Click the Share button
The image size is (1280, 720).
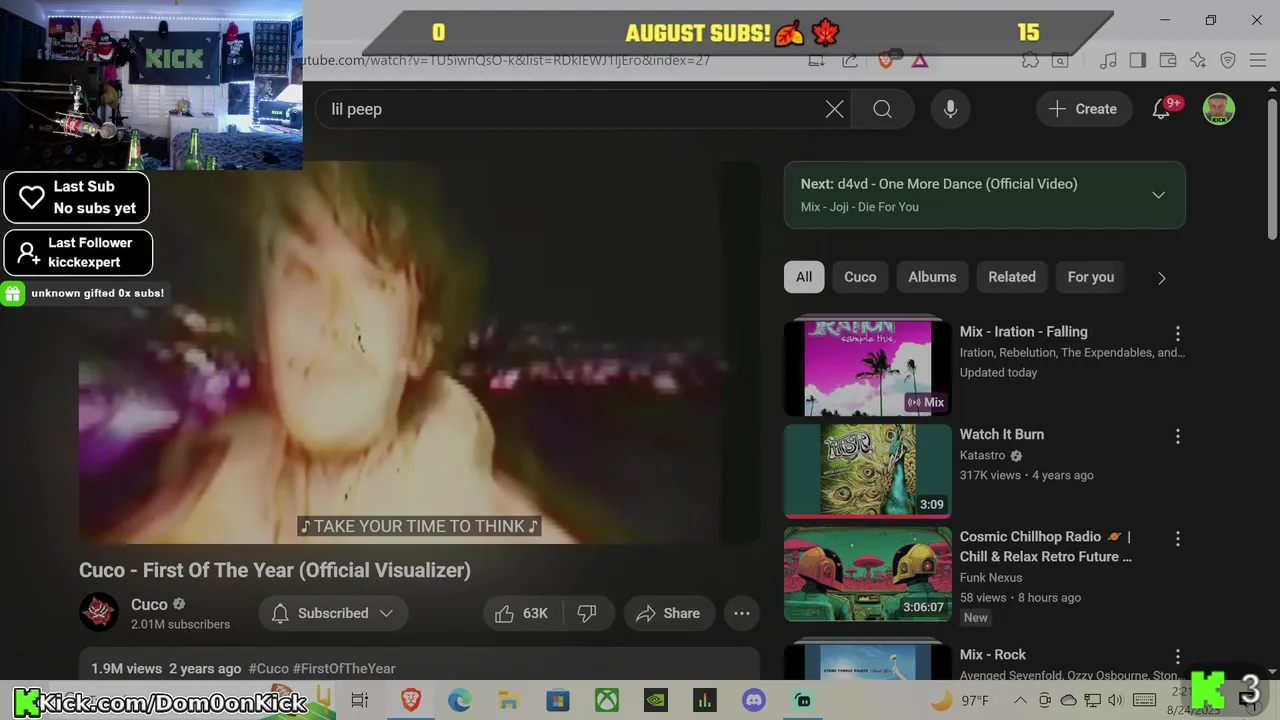click(669, 613)
